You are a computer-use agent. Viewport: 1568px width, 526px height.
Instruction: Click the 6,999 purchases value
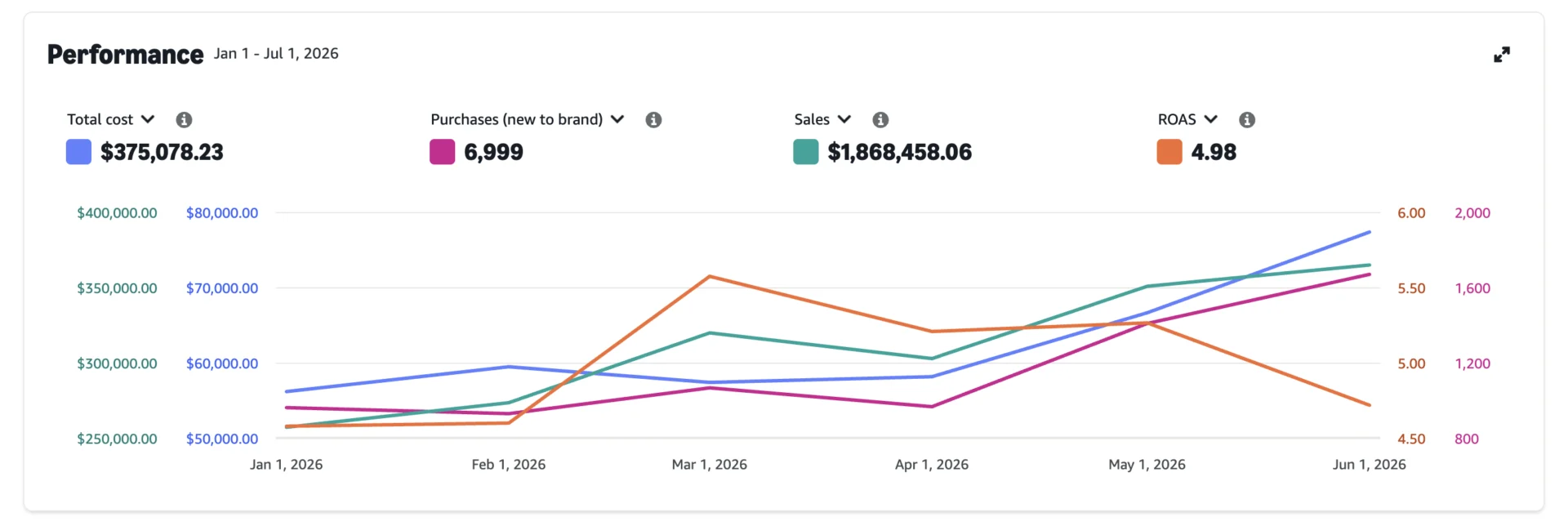pos(493,153)
